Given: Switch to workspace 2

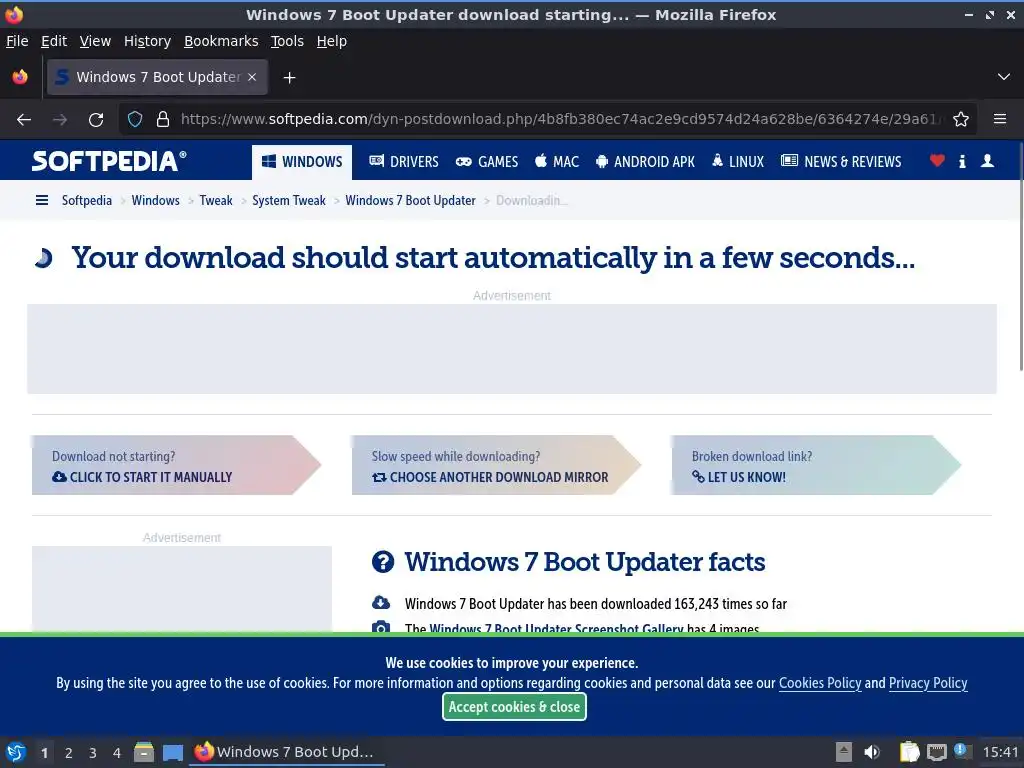Looking at the screenshot, I should 69,753.
